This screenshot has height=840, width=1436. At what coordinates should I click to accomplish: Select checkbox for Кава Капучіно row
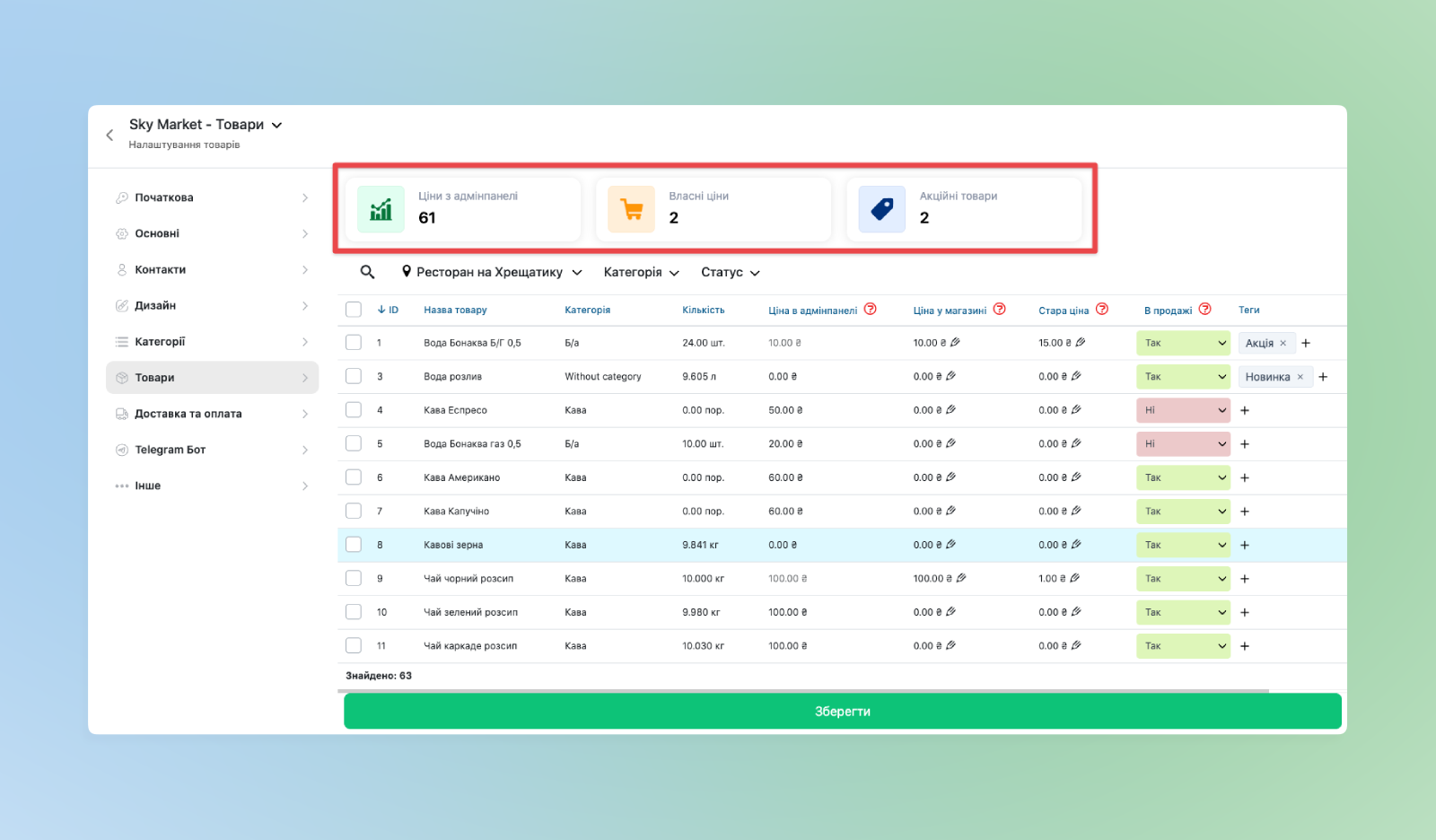coord(354,512)
